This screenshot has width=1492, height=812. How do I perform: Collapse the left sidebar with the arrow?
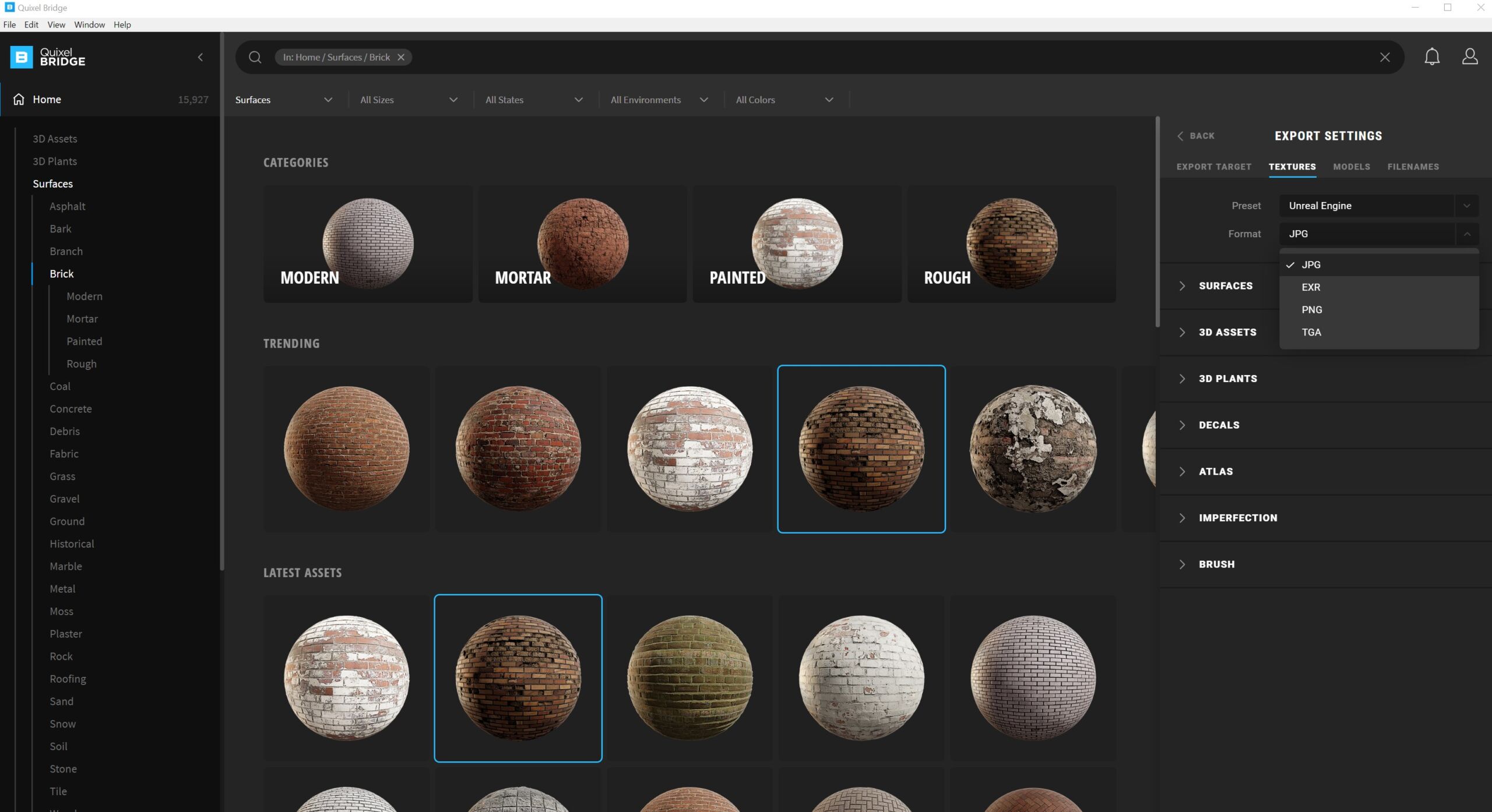(x=200, y=57)
